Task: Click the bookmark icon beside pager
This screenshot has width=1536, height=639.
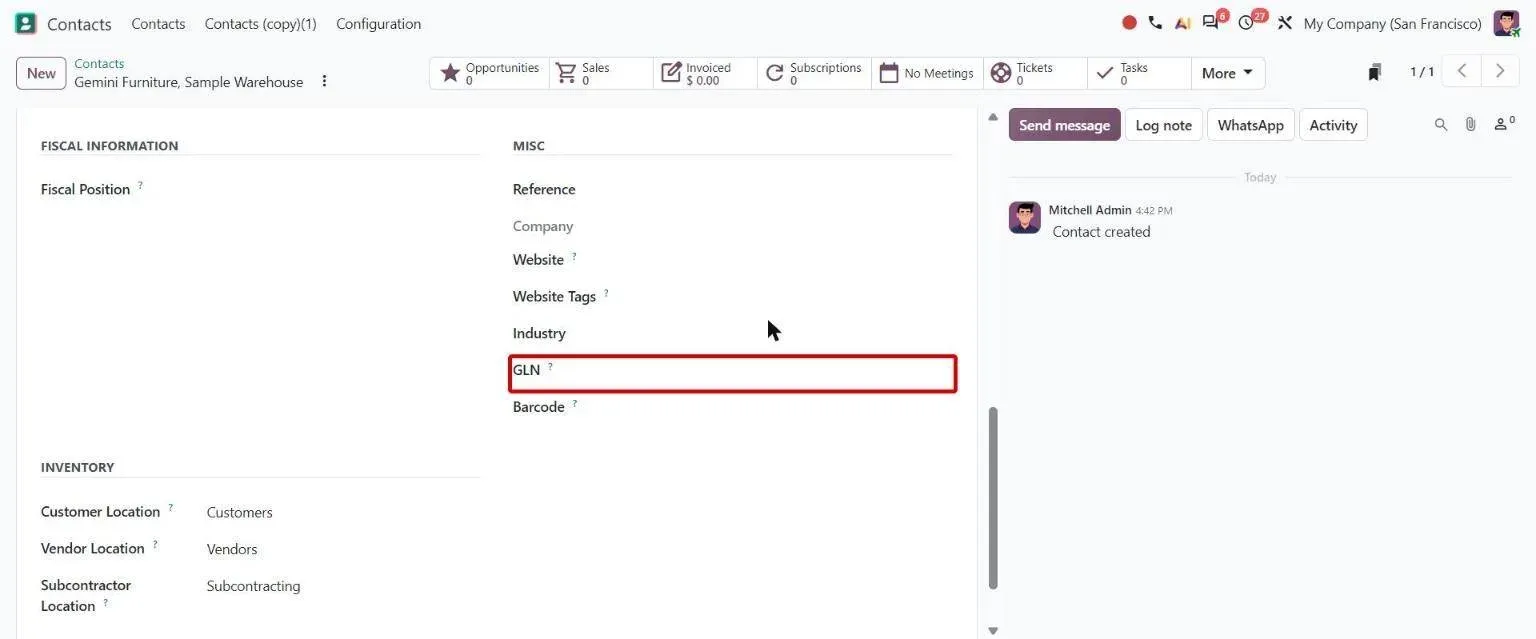Action: click(x=1375, y=72)
